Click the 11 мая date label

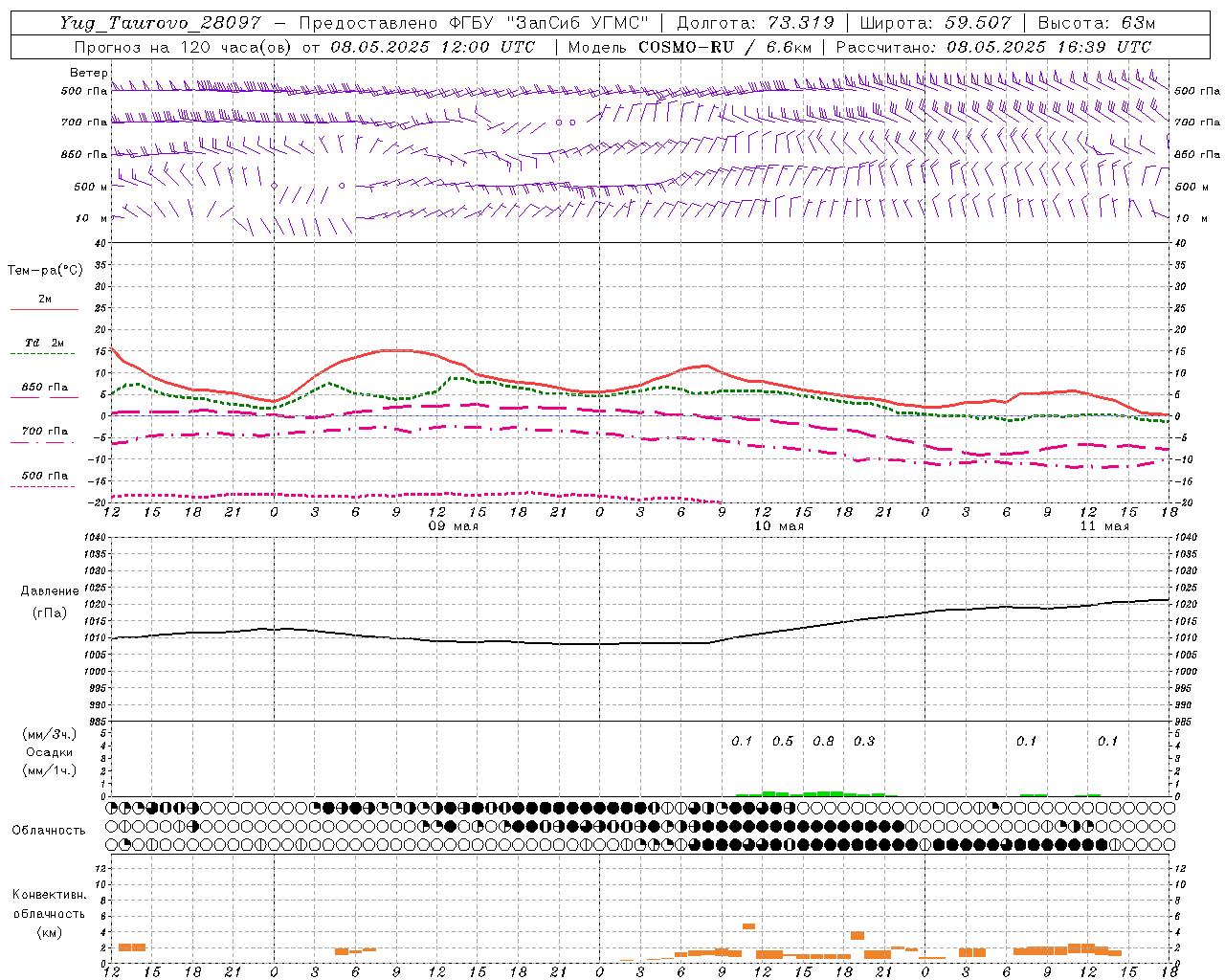pos(1104,526)
